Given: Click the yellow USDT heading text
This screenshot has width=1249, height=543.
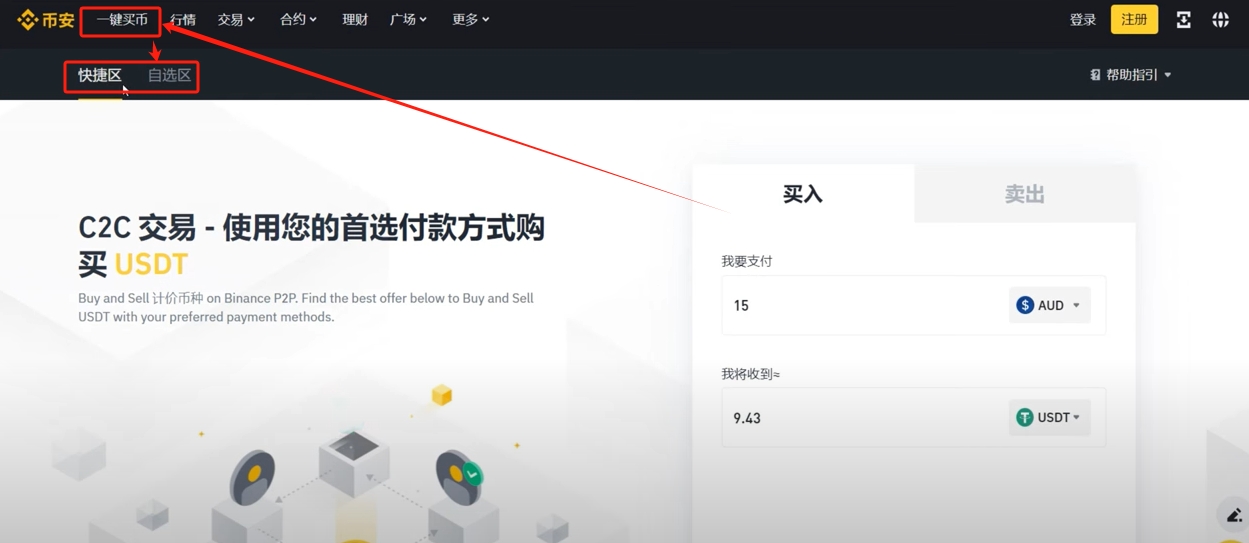Looking at the screenshot, I should (x=151, y=264).
